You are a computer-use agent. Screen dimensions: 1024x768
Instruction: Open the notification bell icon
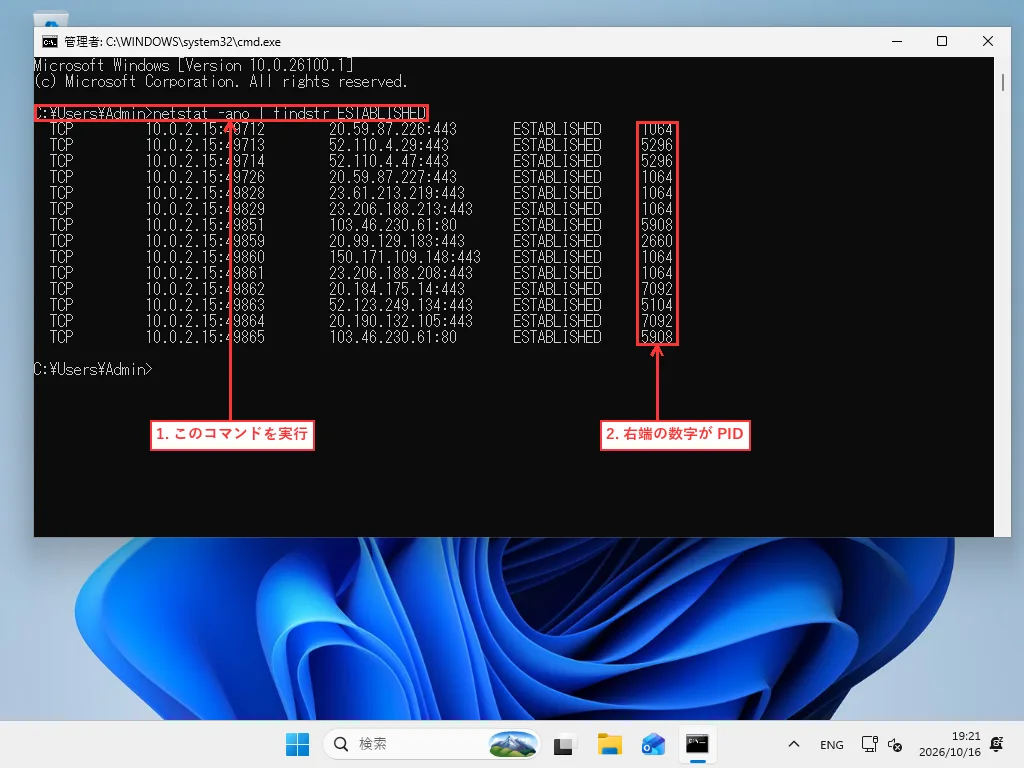point(997,744)
